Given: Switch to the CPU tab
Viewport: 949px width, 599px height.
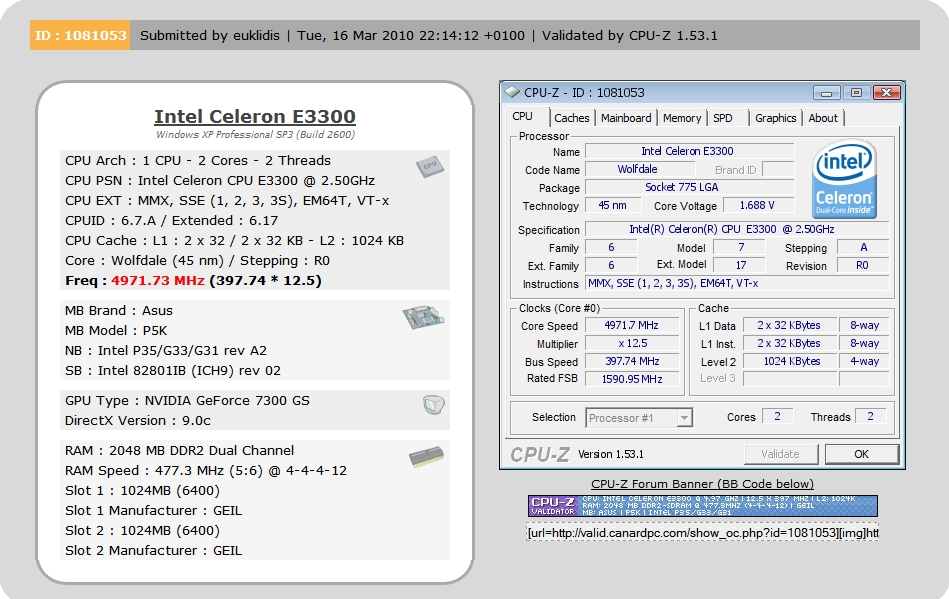Looking at the screenshot, I should click(x=523, y=117).
